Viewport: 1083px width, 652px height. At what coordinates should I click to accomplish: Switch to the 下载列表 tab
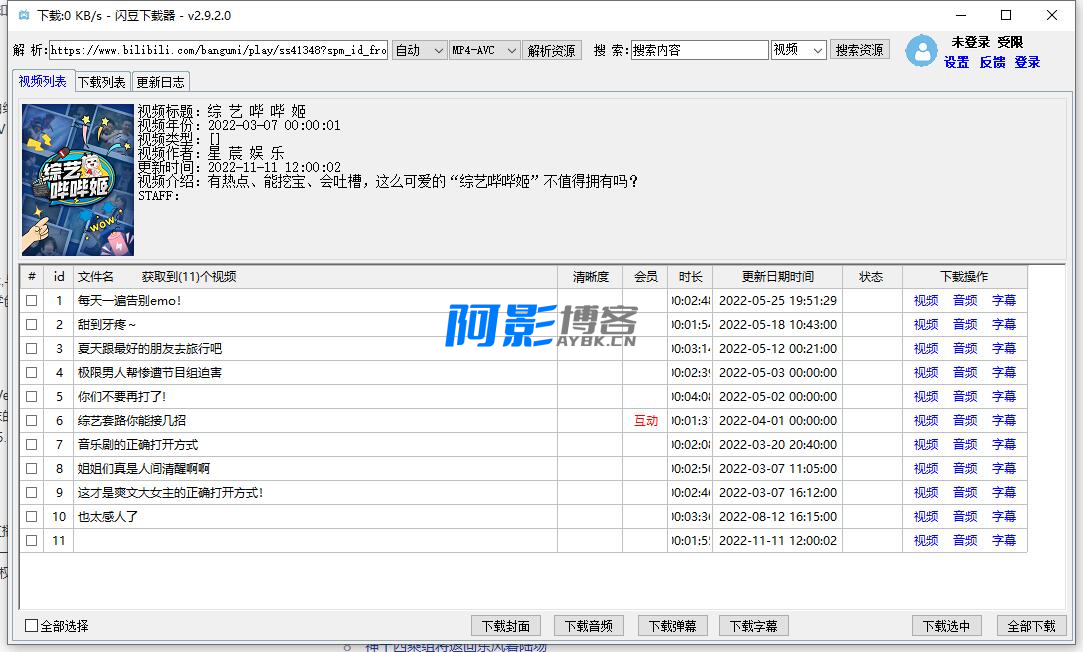pyautogui.click(x=102, y=82)
